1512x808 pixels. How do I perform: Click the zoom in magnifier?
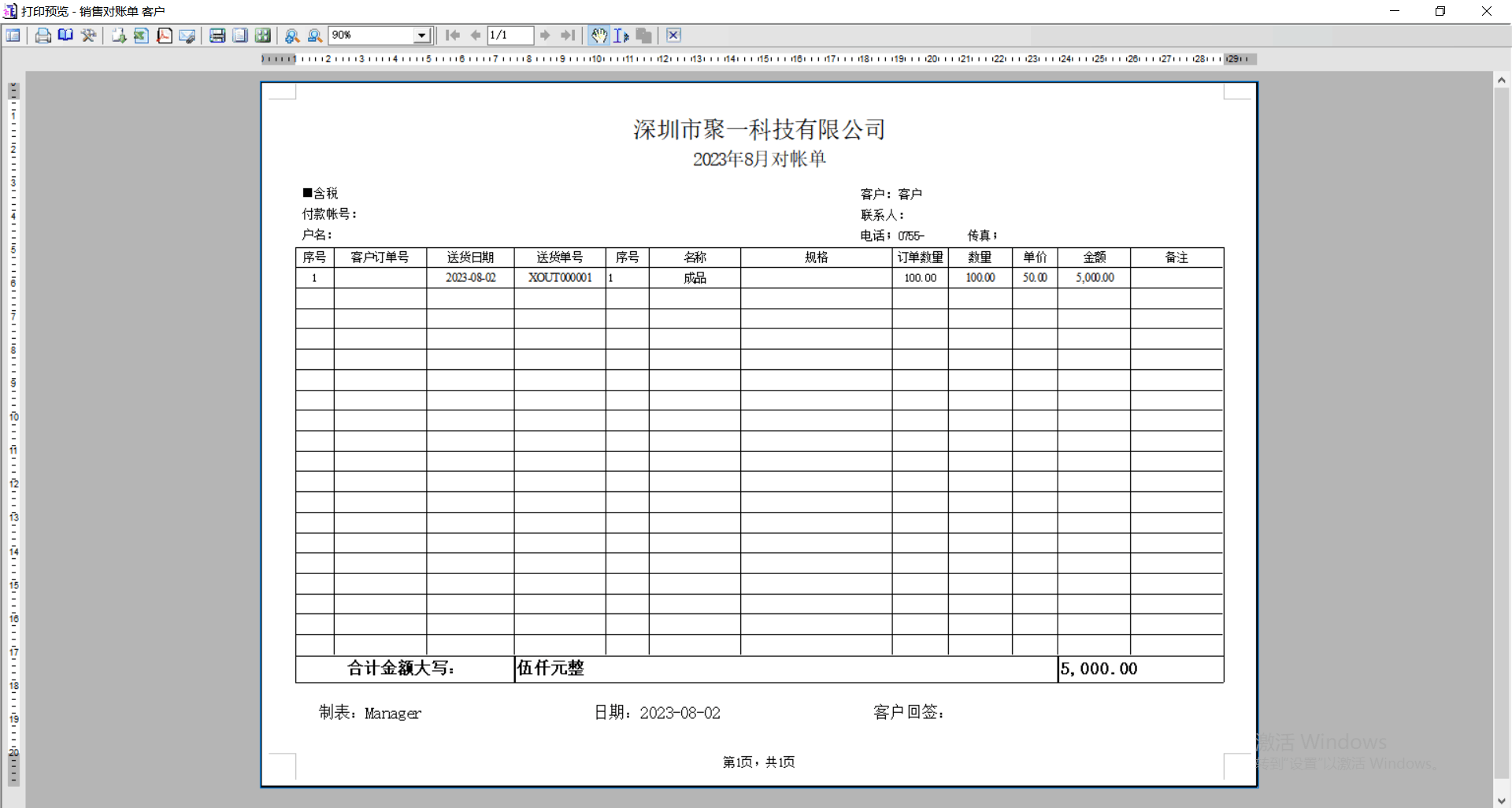pos(292,35)
